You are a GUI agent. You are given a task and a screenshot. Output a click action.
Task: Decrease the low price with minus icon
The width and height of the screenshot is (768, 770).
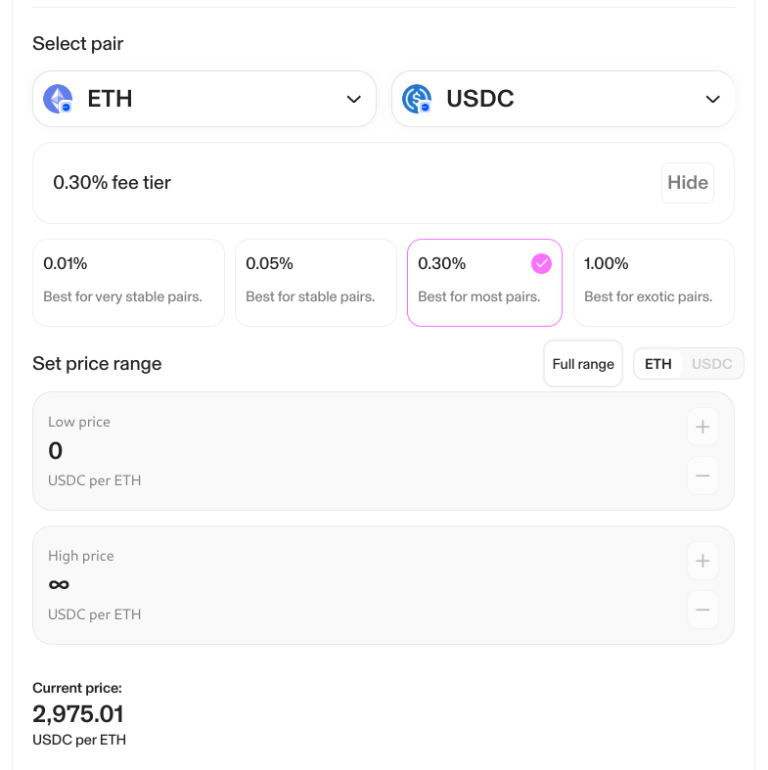point(702,476)
